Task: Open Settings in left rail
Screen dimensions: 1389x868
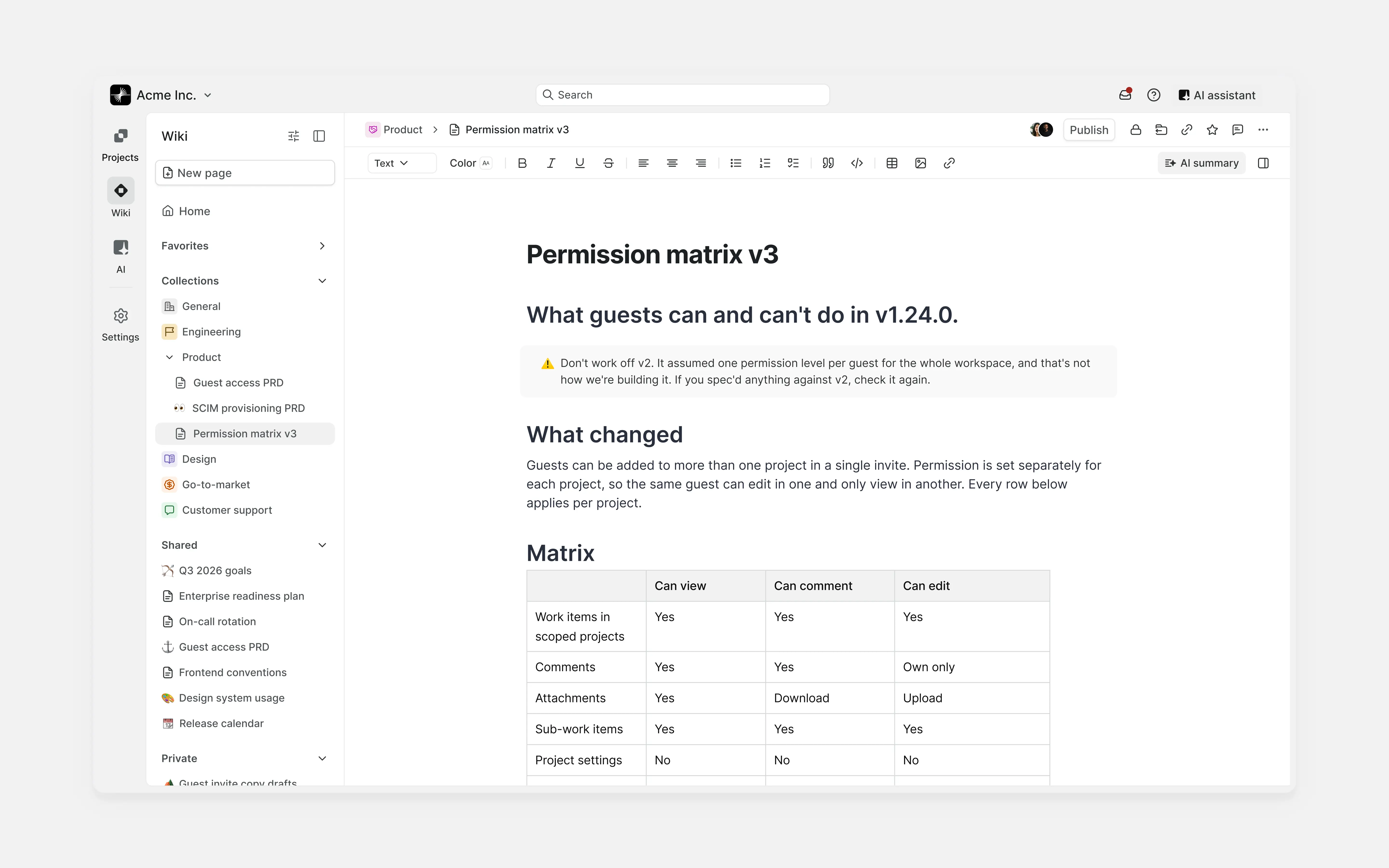Action: click(x=121, y=325)
